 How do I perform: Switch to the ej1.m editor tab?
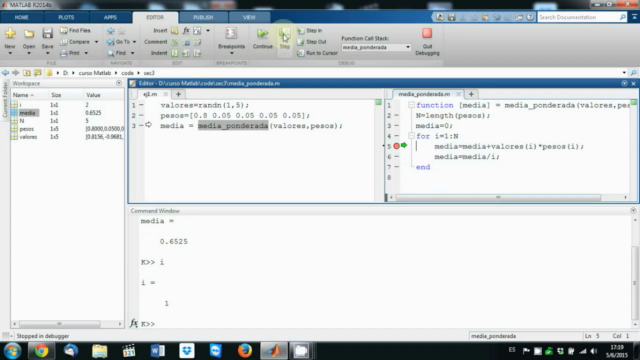coord(150,94)
